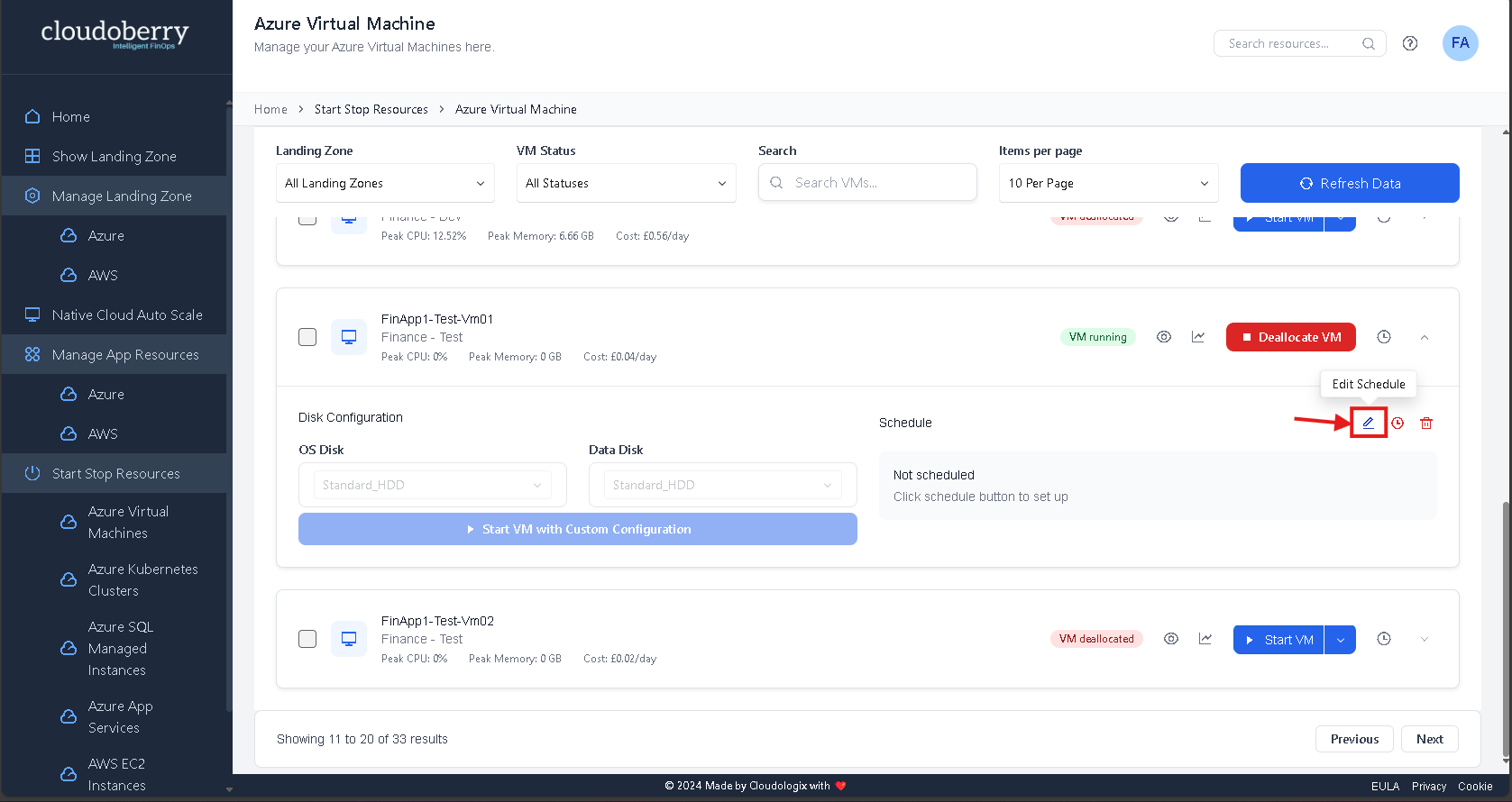The height and width of the screenshot is (802, 1512).
Task: Click the help question mark icon
Action: pyautogui.click(x=1410, y=43)
